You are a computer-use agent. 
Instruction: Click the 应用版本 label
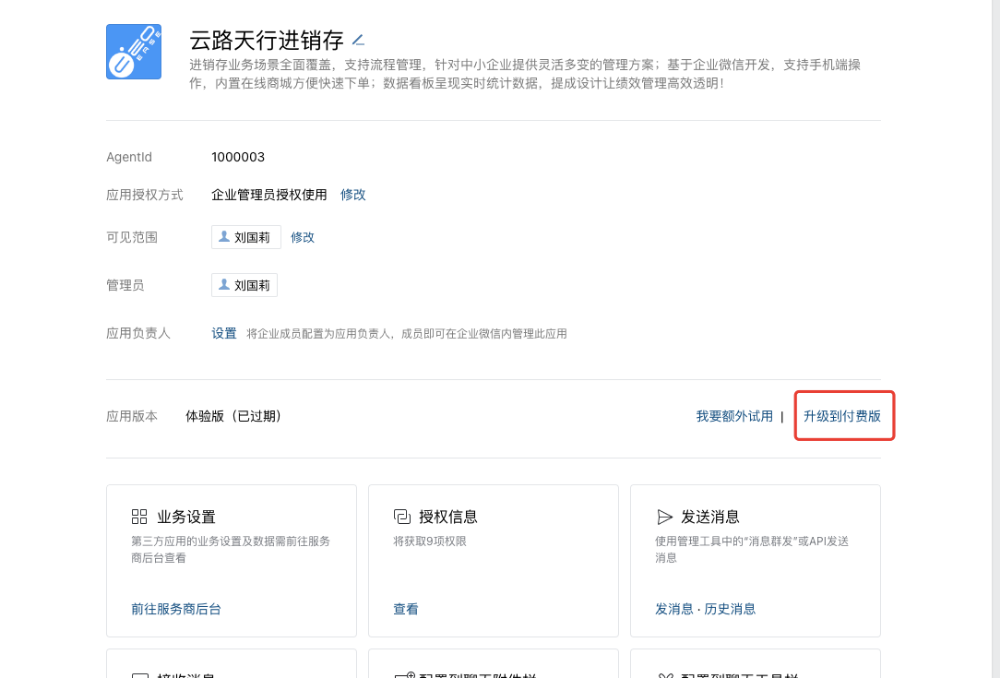point(132,416)
